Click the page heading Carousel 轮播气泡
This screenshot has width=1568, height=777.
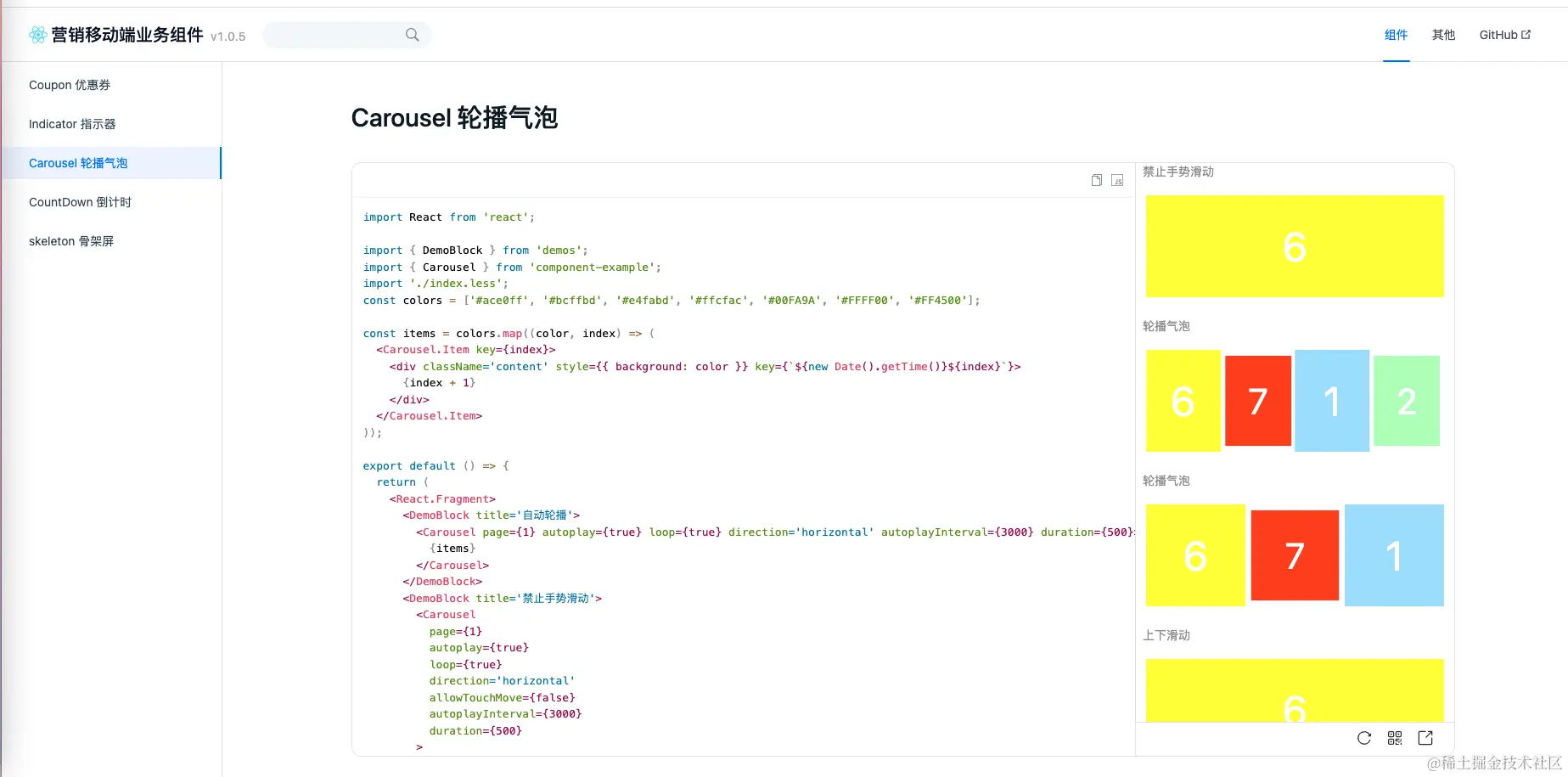(x=454, y=118)
